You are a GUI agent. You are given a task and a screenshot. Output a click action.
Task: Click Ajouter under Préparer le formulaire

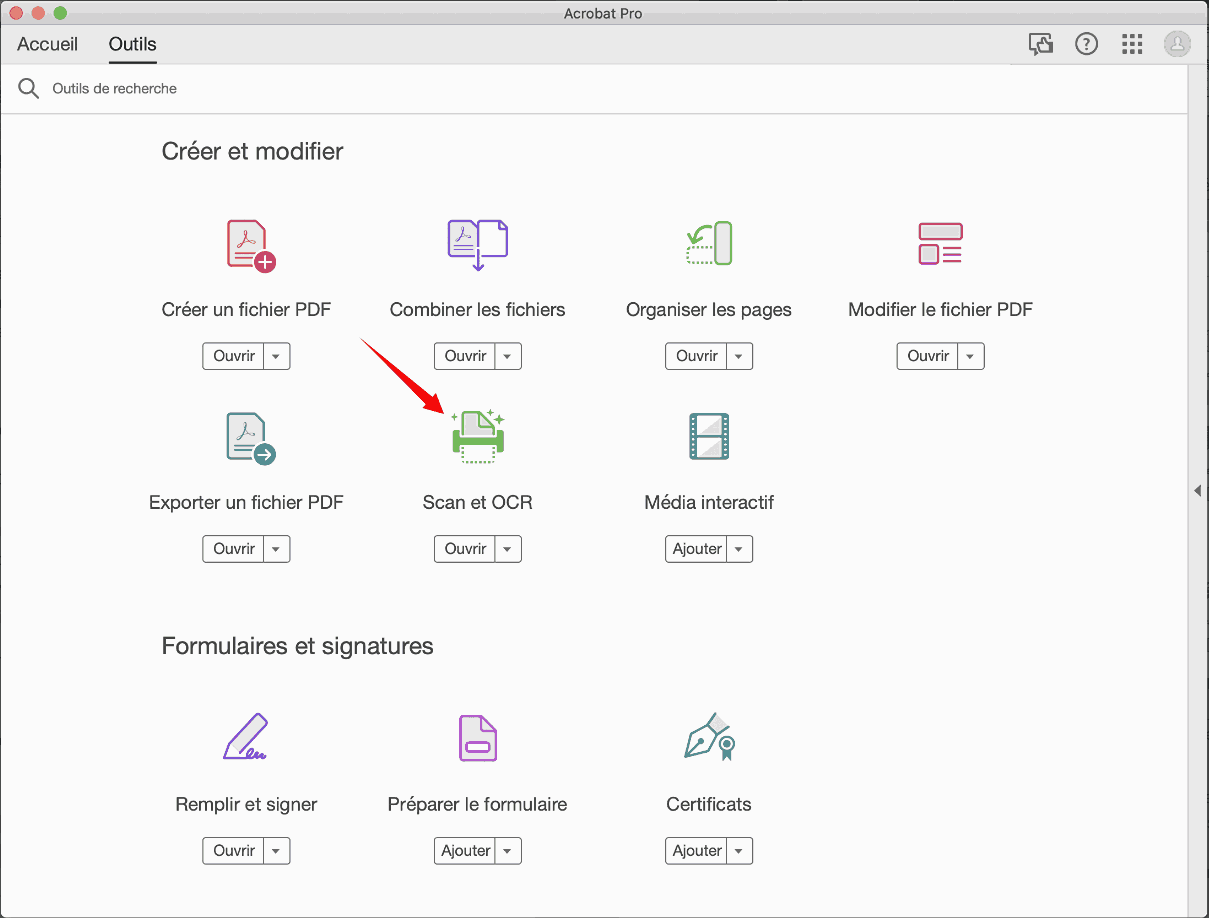(x=465, y=851)
